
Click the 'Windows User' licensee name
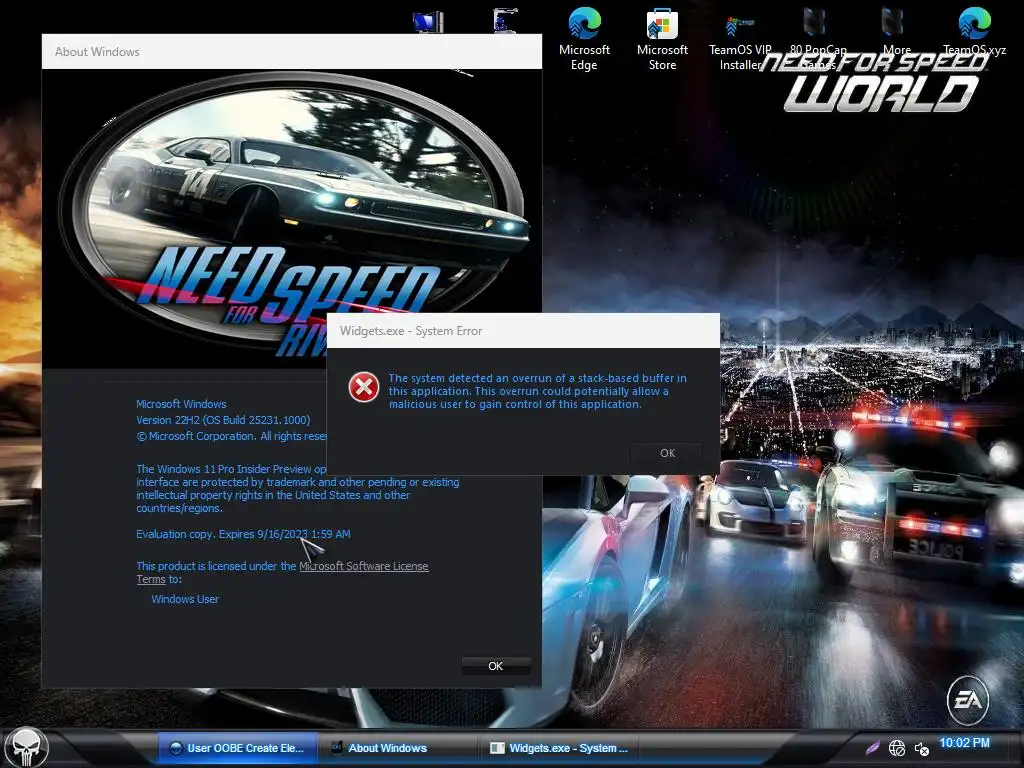click(x=185, y=599)
